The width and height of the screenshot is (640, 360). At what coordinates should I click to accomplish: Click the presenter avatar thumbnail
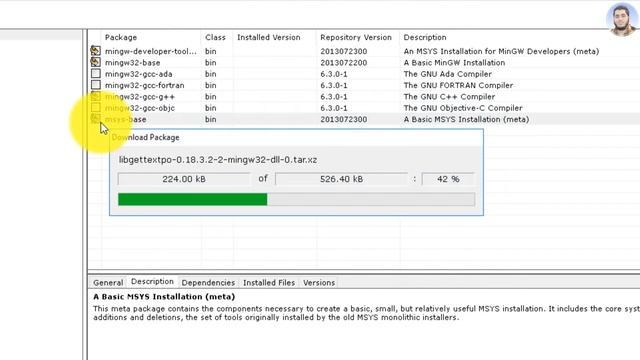[622, 19]
